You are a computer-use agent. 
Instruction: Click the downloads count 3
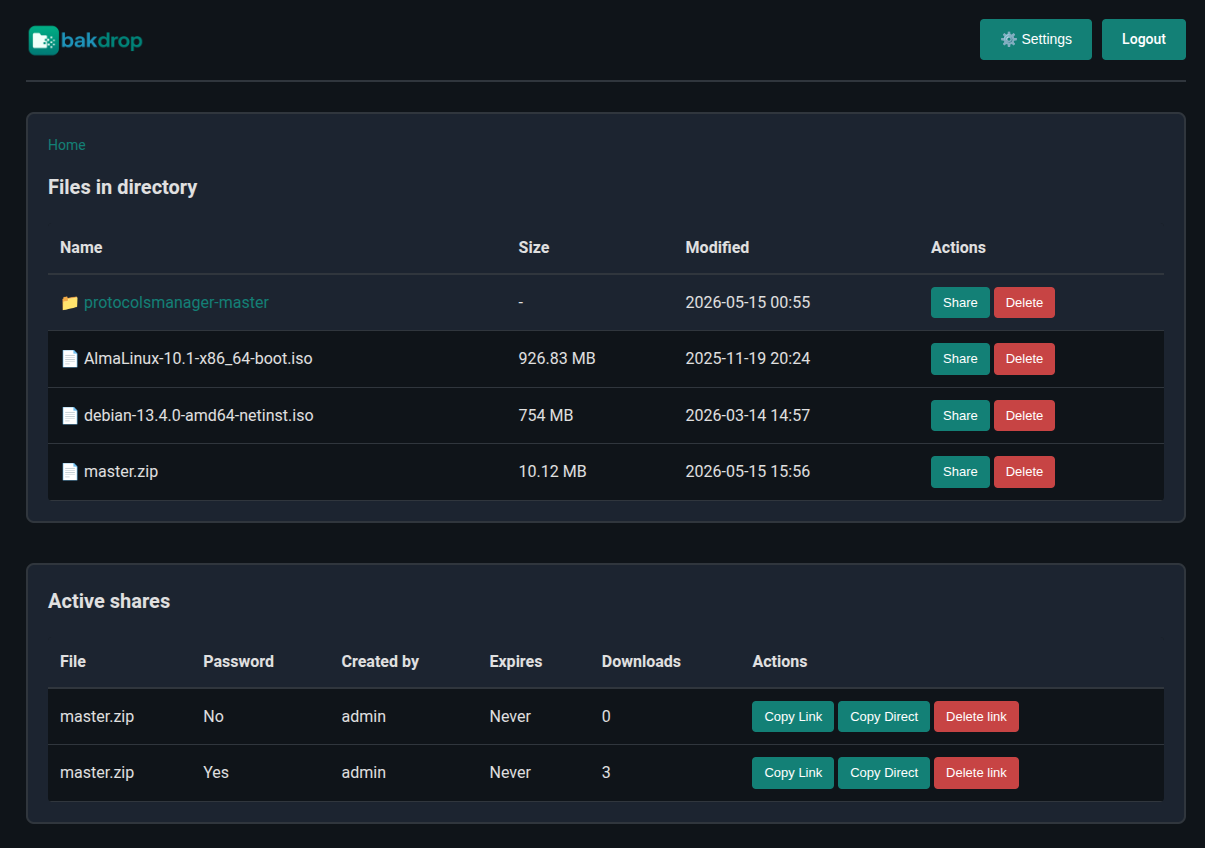click(606, 772)
